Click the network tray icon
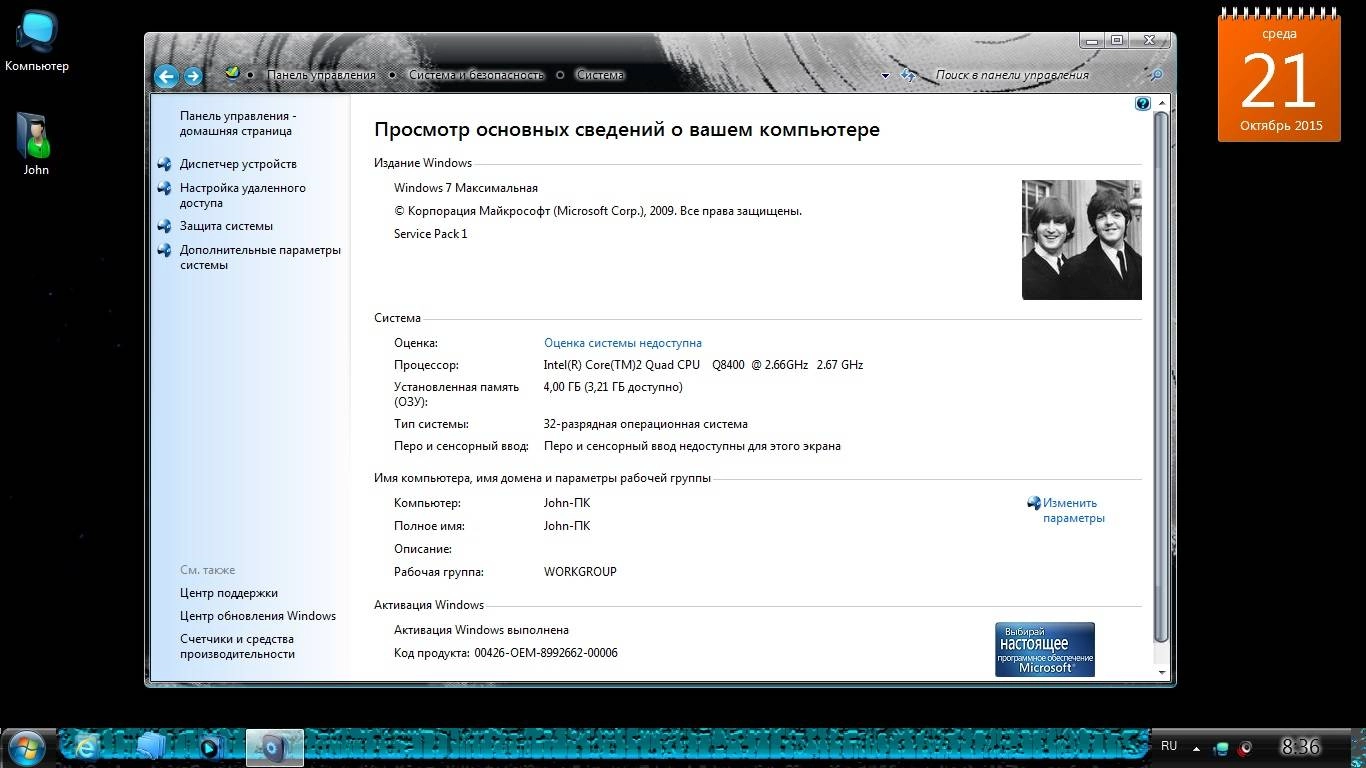1366x768 pixels. pyautogui.click(x=1222, y=747)
